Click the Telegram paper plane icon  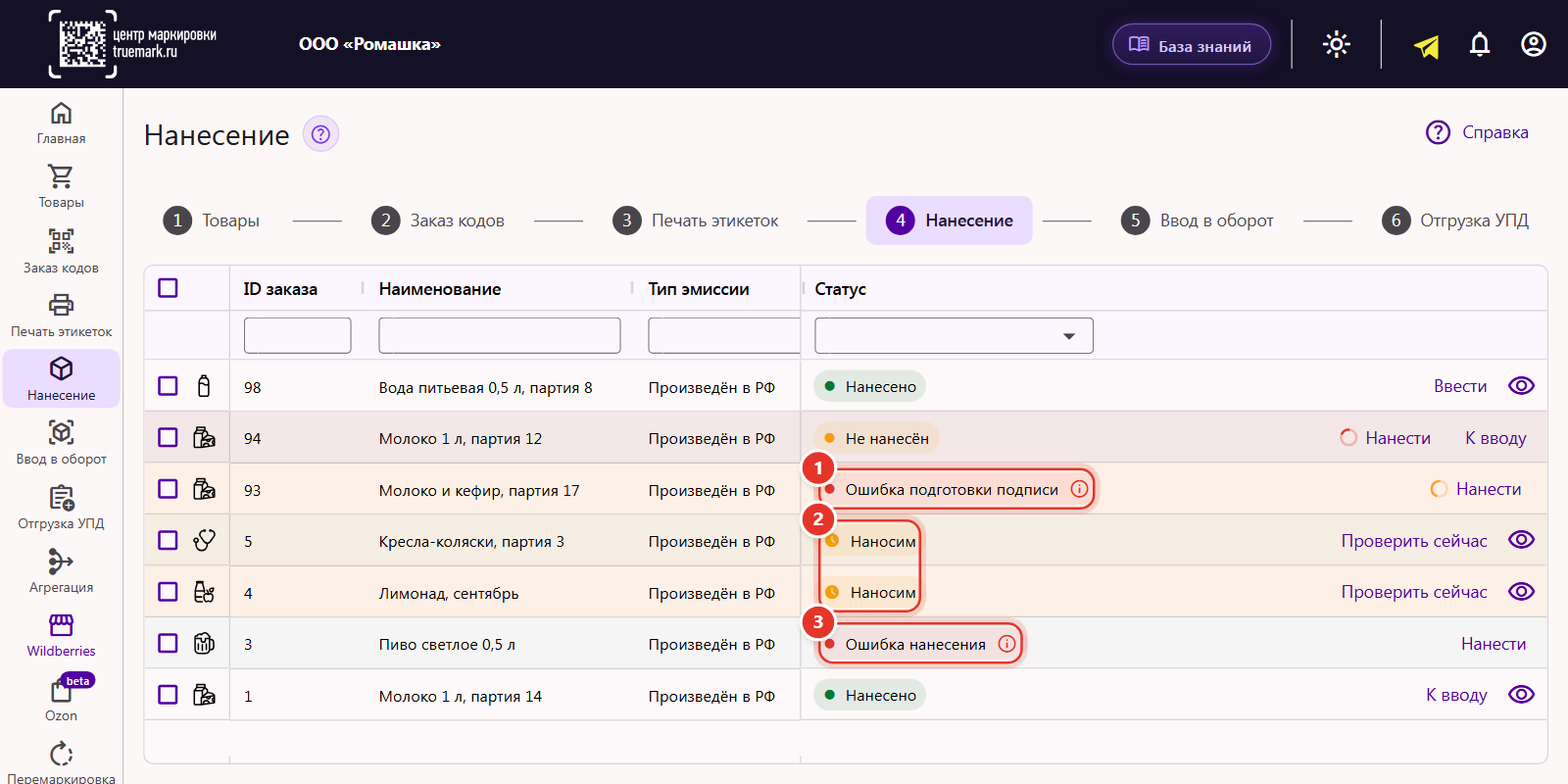coord(1427,45)
